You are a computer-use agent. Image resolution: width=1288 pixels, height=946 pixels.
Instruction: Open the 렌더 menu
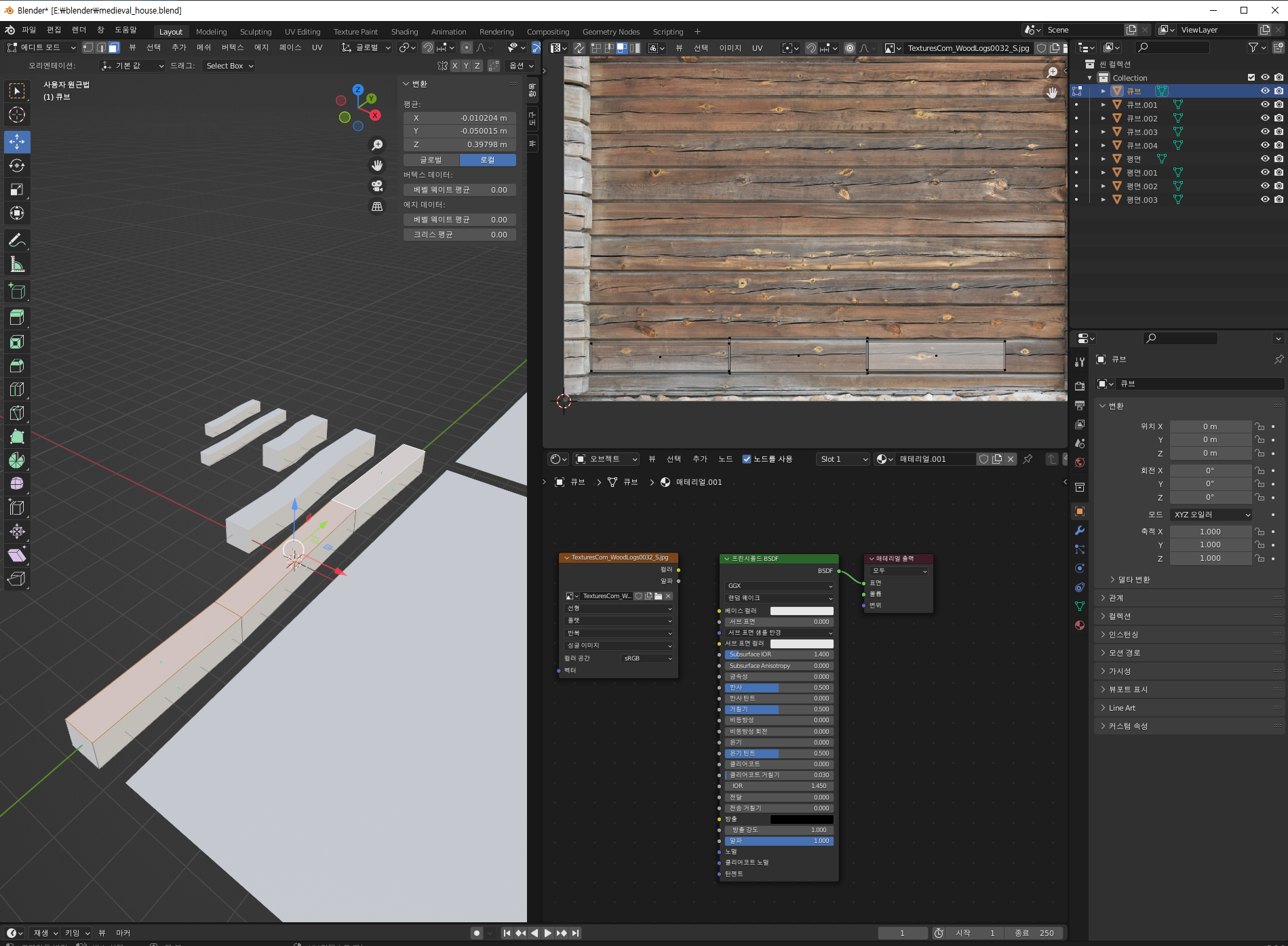point(79,30)
